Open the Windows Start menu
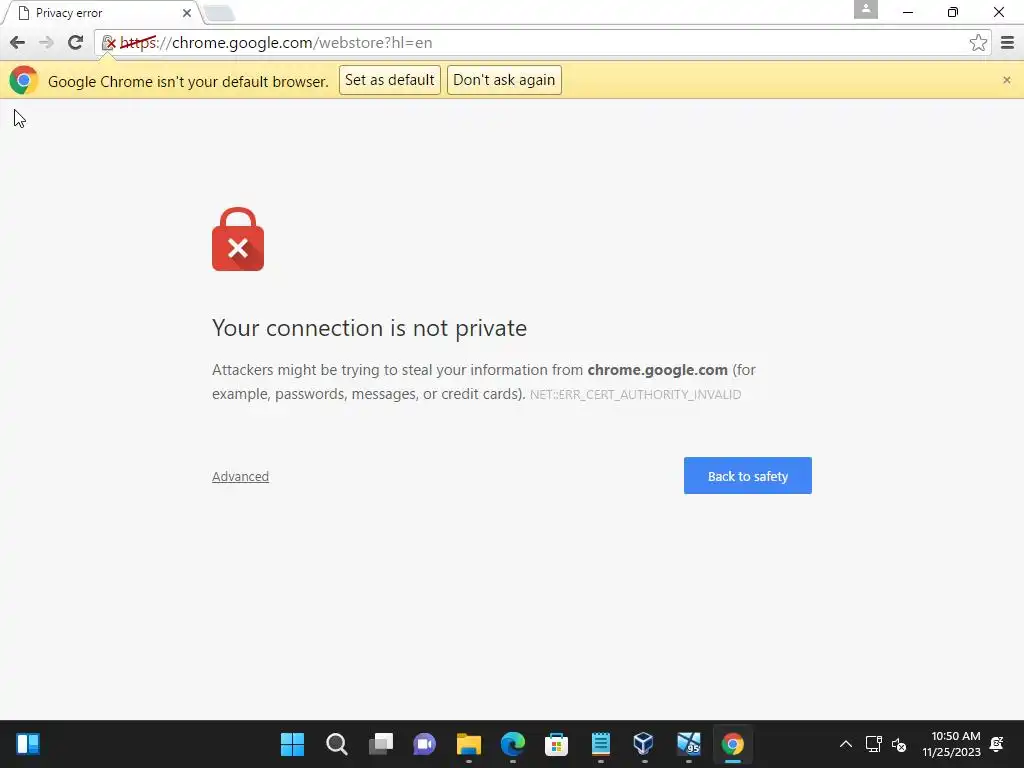The width and height of the screenshot is (1024, 768). pos(292,744)
